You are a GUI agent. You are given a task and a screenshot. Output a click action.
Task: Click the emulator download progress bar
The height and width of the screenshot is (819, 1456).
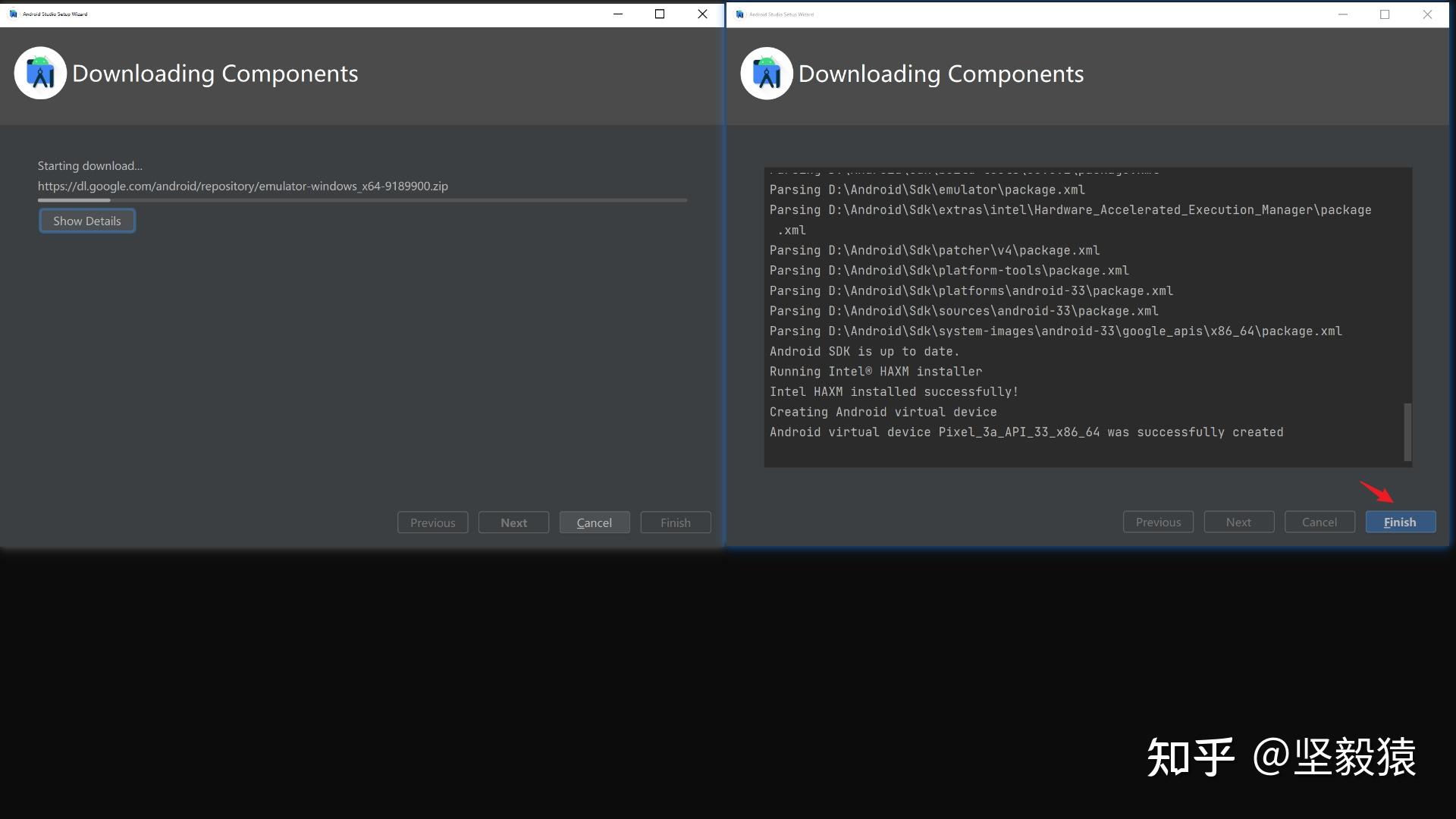pos(362,200)
